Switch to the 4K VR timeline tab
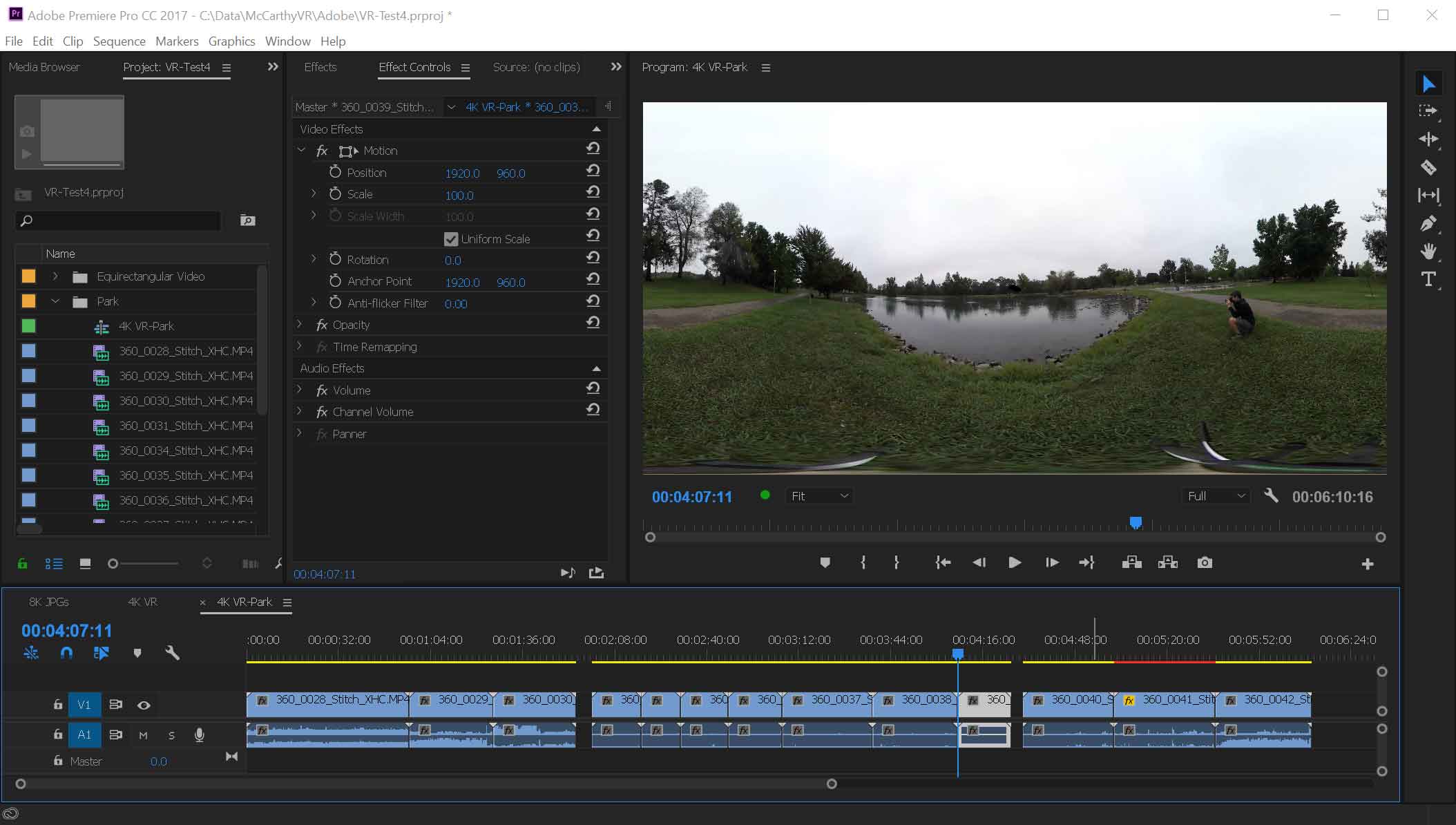The height and width of the screenshot is (825, 1456). [x=142, y=602]
